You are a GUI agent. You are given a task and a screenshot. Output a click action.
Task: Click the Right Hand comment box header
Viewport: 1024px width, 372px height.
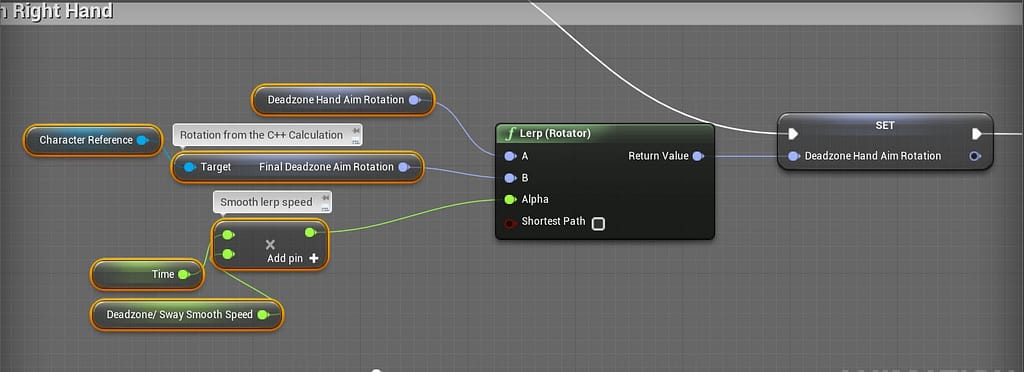[512, 12]
